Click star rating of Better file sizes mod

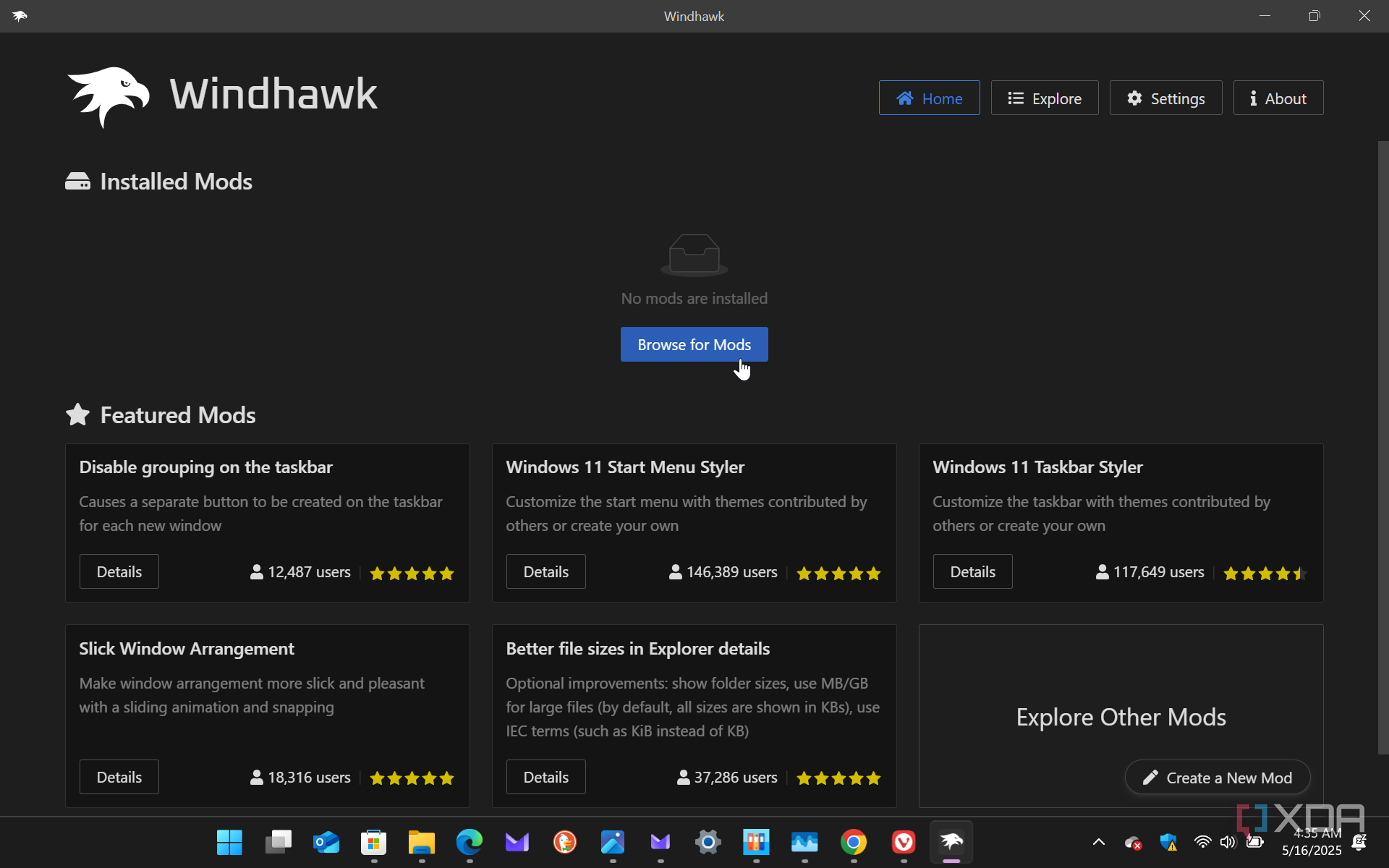pos(838,778)
